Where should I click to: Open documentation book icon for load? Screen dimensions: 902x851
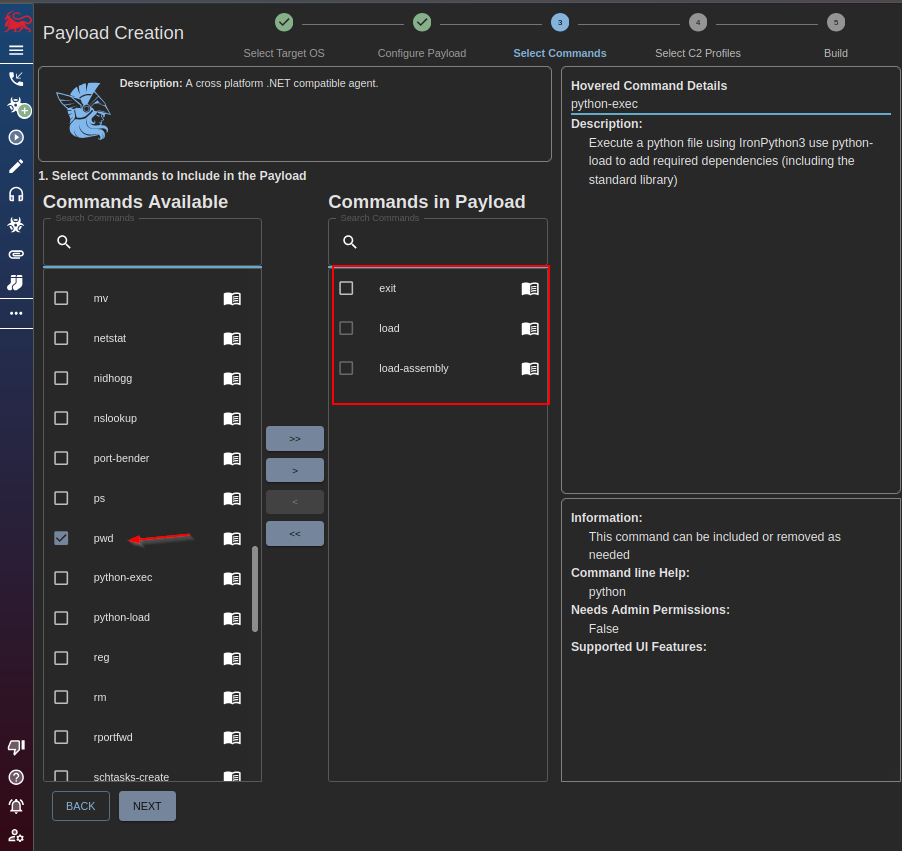530,329
